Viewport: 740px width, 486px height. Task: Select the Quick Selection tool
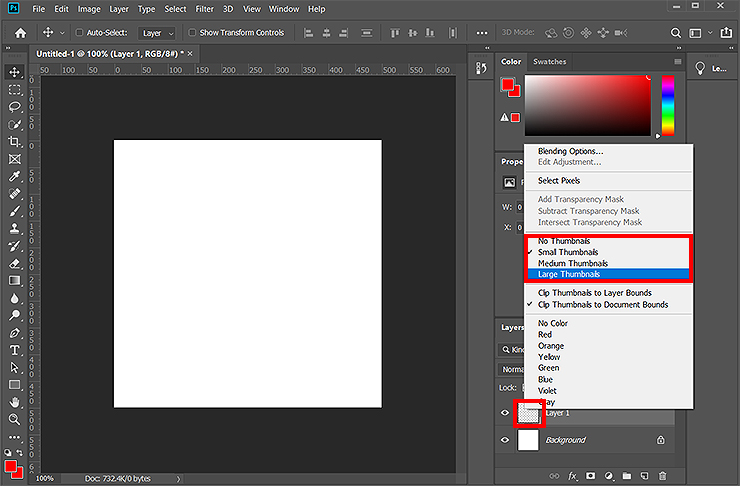coord(15,125)
